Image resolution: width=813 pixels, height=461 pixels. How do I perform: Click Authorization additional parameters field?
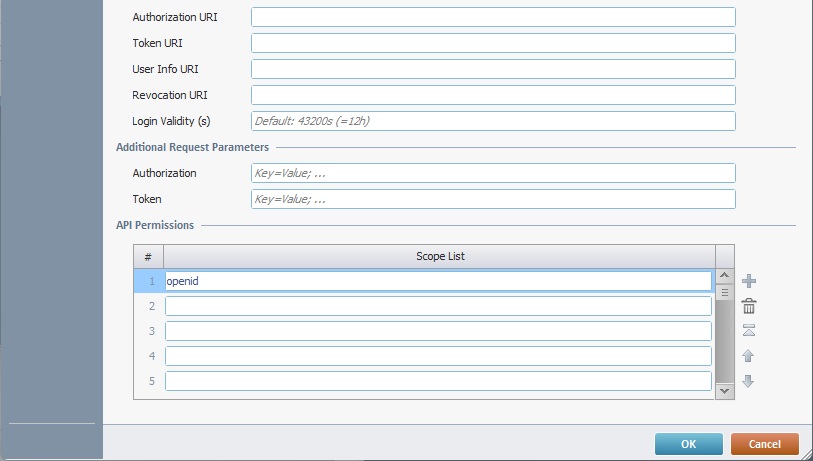tap(493, 173)
